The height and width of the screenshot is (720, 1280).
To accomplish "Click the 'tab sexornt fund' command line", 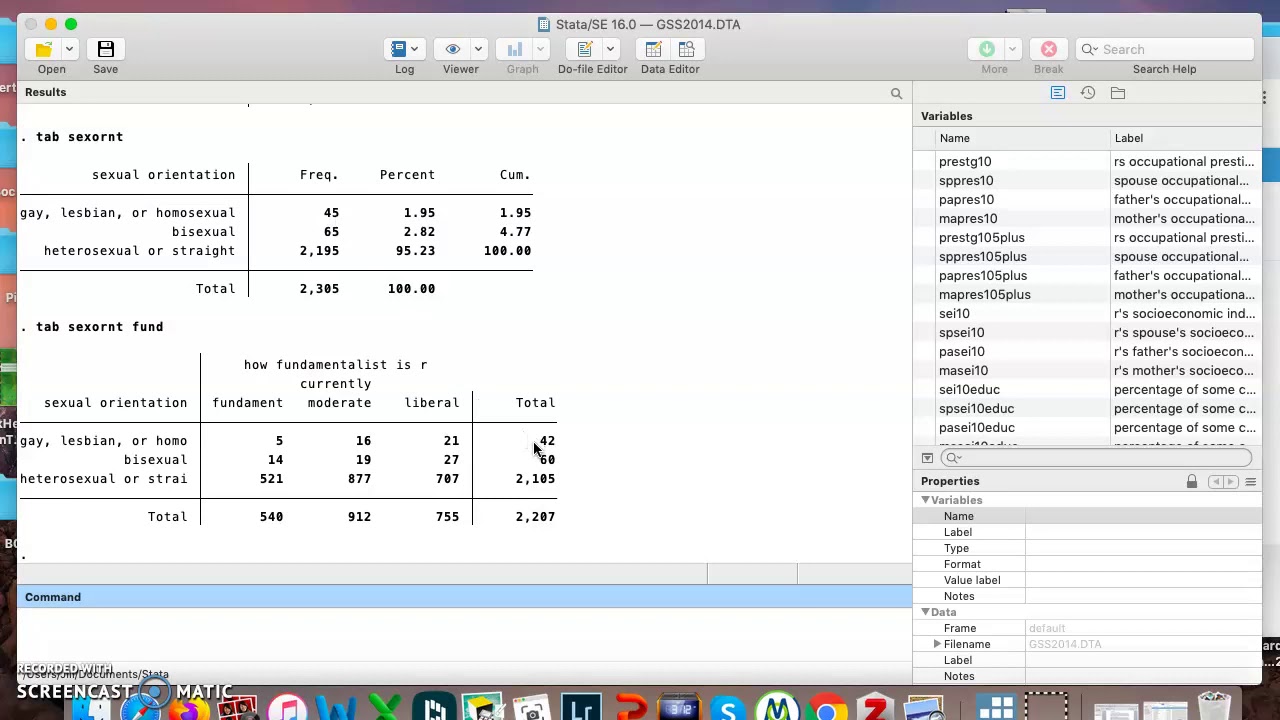I will (x=99, y=327).
